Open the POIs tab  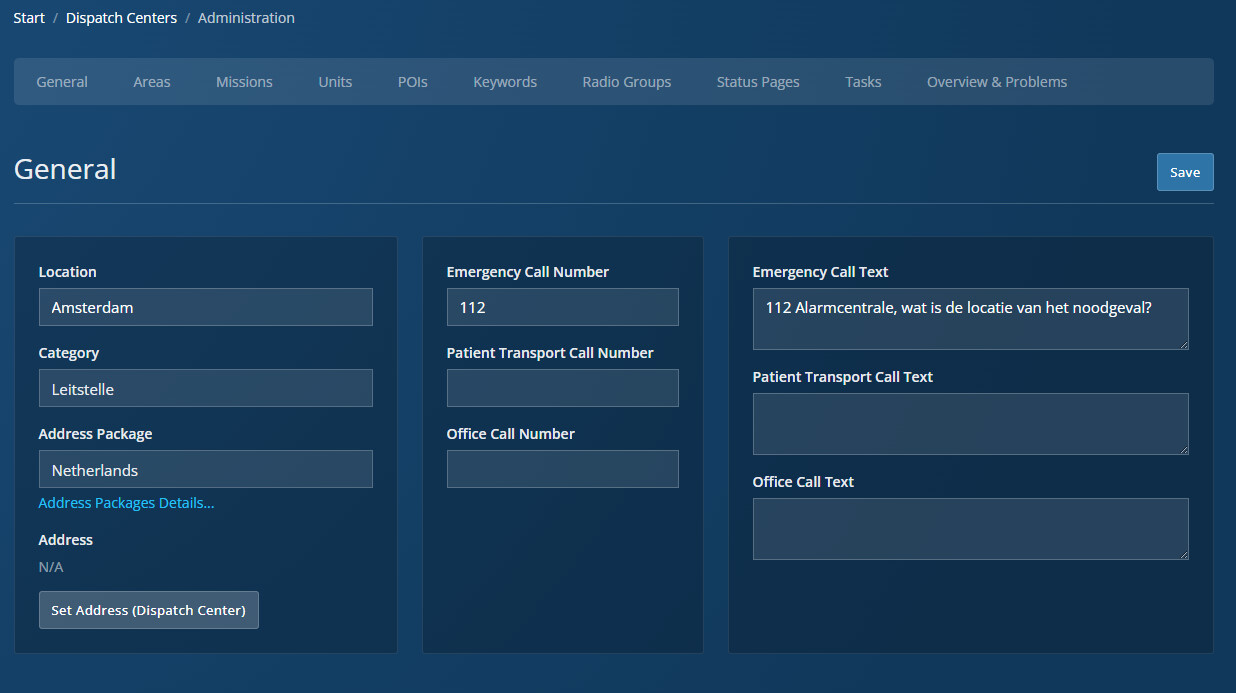pyautogui.click(x=412, y=82)
